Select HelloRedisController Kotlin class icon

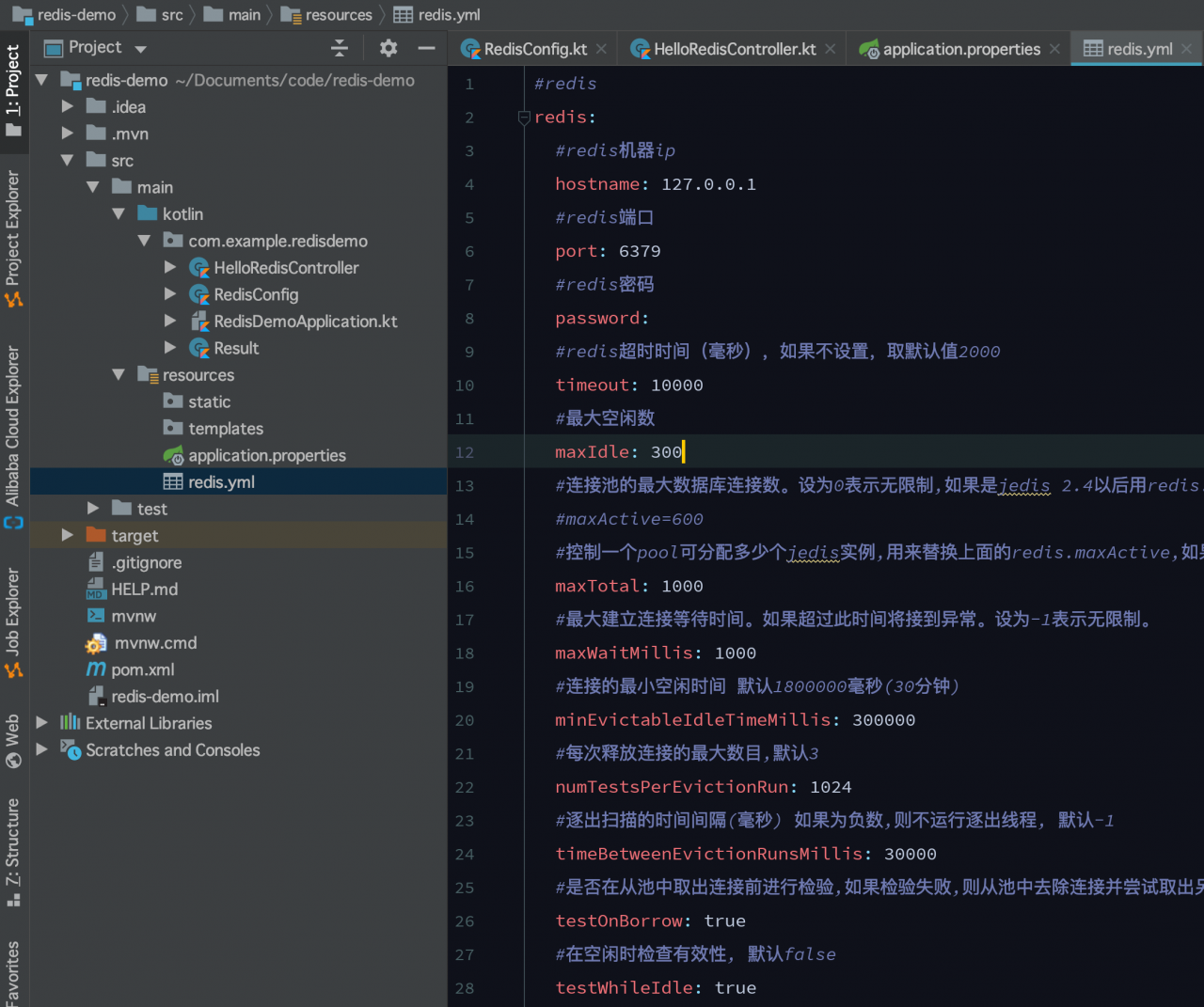[x=199, y=268]
